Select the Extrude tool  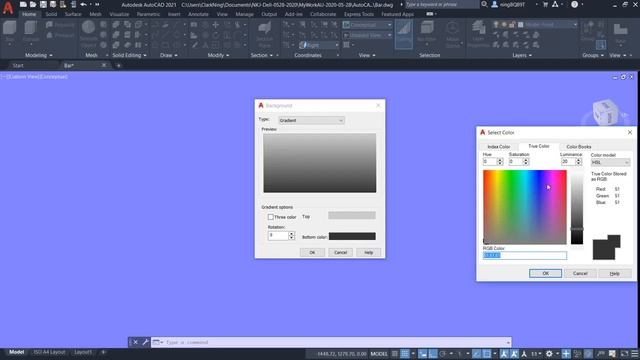tap(31, 32)
